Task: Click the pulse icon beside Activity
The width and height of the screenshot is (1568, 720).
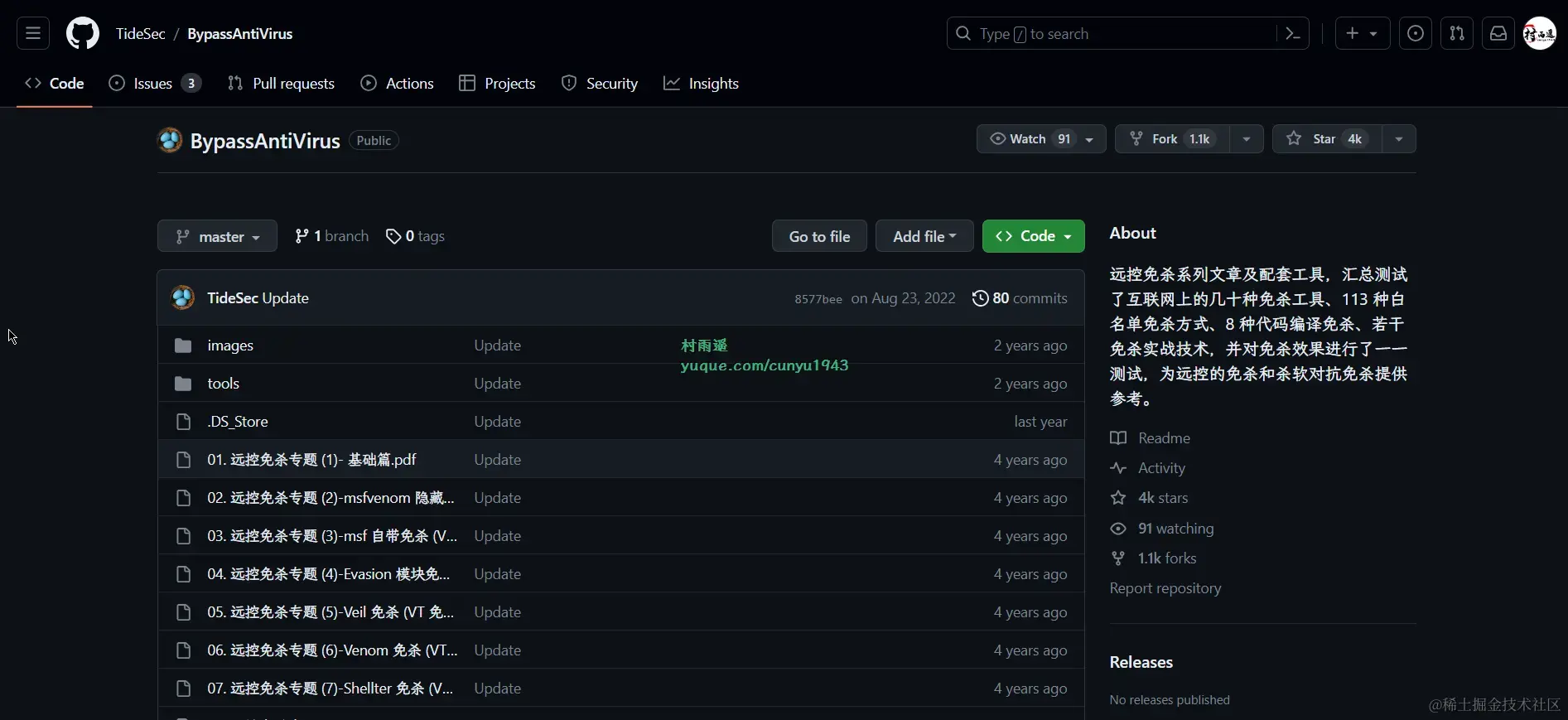Action: (x=1118, y=468)
